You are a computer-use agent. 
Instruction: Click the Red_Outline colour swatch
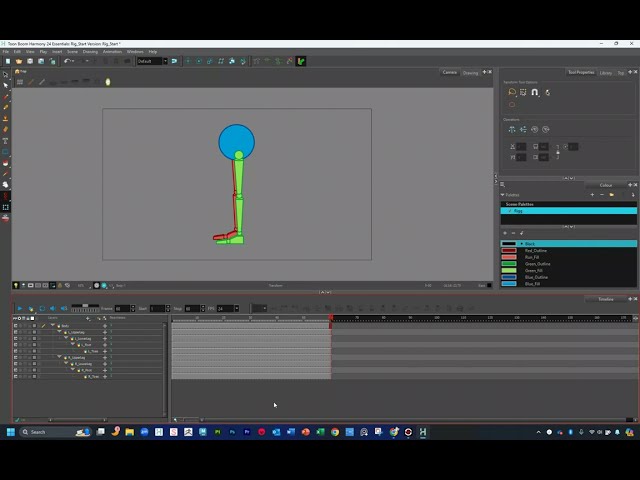click(509, 251)
